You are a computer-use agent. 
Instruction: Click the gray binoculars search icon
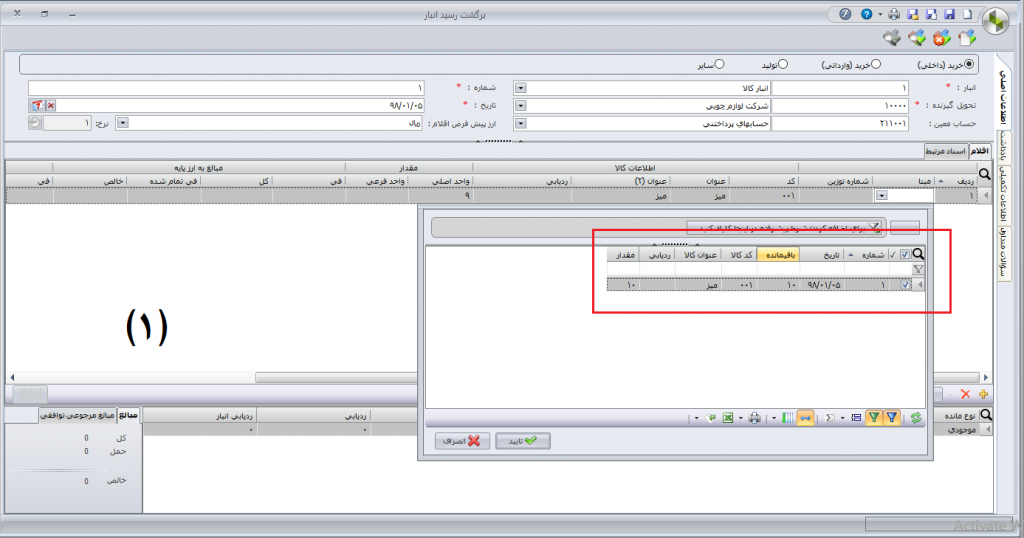[891, 39]
